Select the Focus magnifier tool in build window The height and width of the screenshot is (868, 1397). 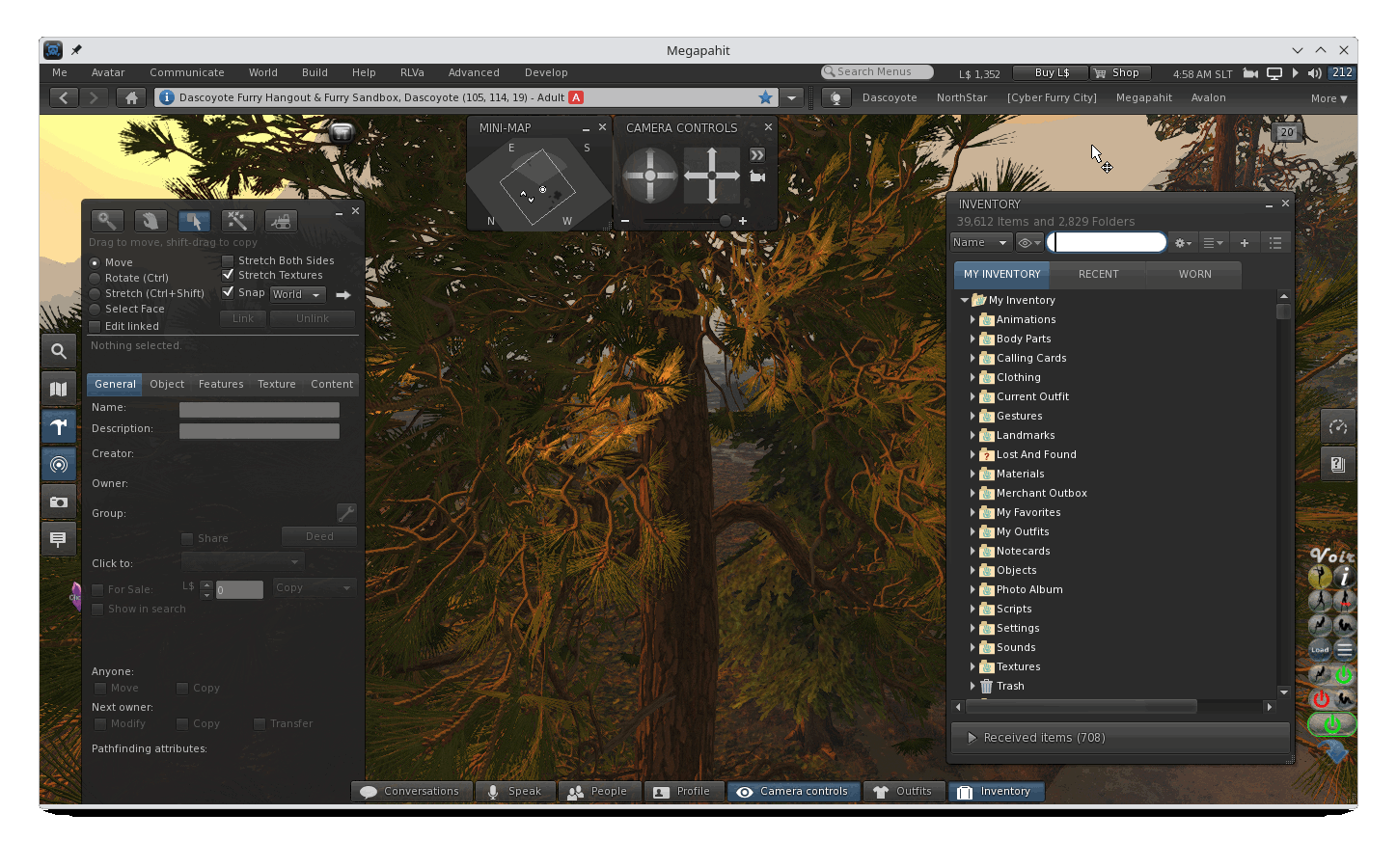pyautogui.click(x=107, y=220)
